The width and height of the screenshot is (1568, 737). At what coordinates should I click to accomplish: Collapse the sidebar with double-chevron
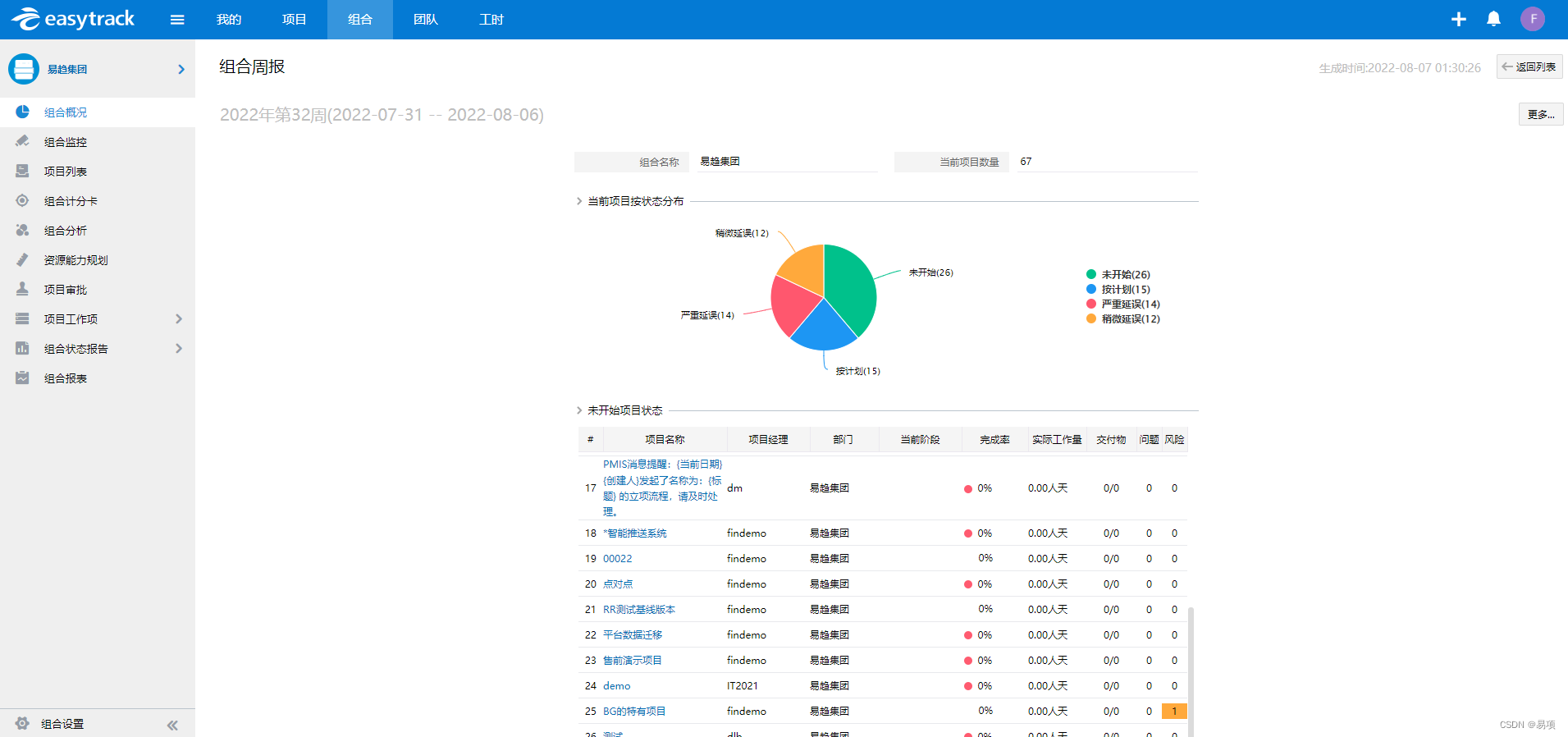(x=172, y=725)
